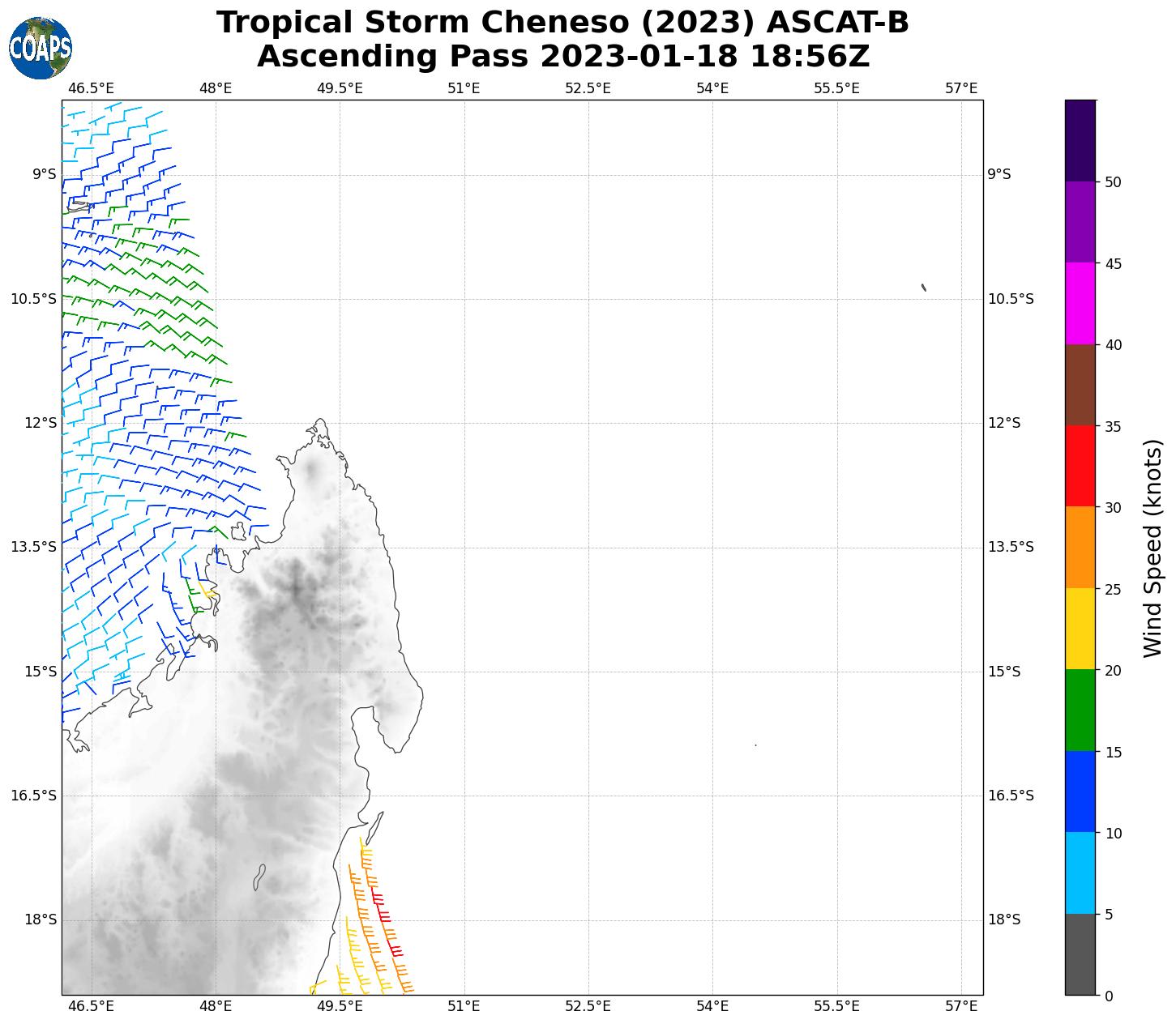Select the green 15-20 knot color band

point(1080,710)
